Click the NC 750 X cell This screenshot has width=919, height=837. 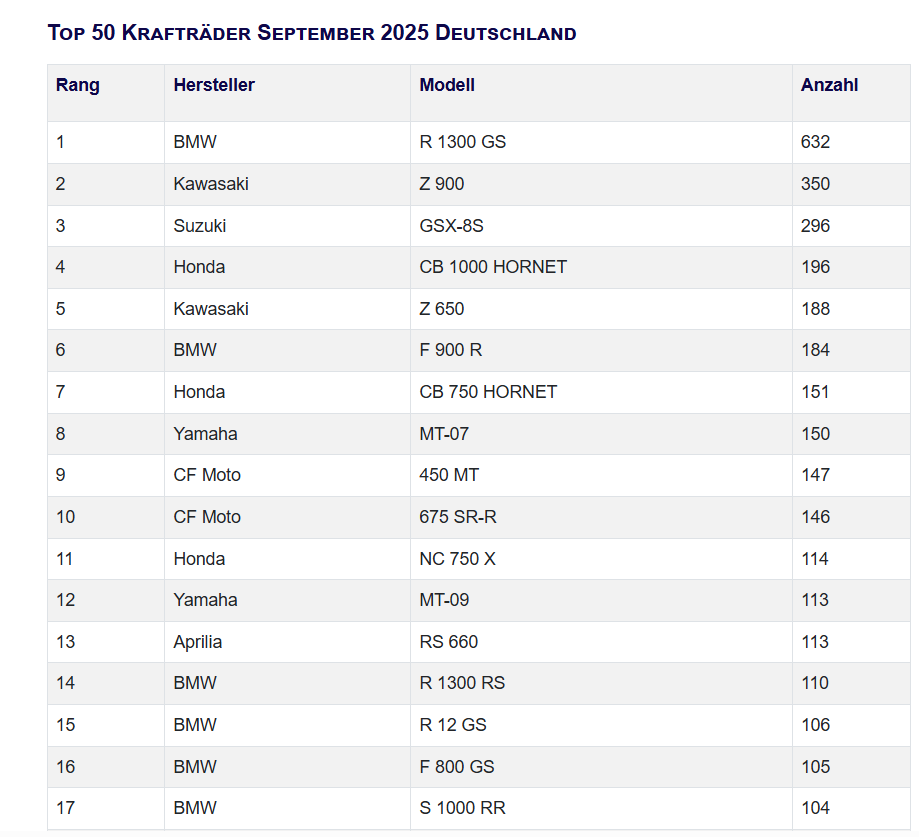(457, 559)
